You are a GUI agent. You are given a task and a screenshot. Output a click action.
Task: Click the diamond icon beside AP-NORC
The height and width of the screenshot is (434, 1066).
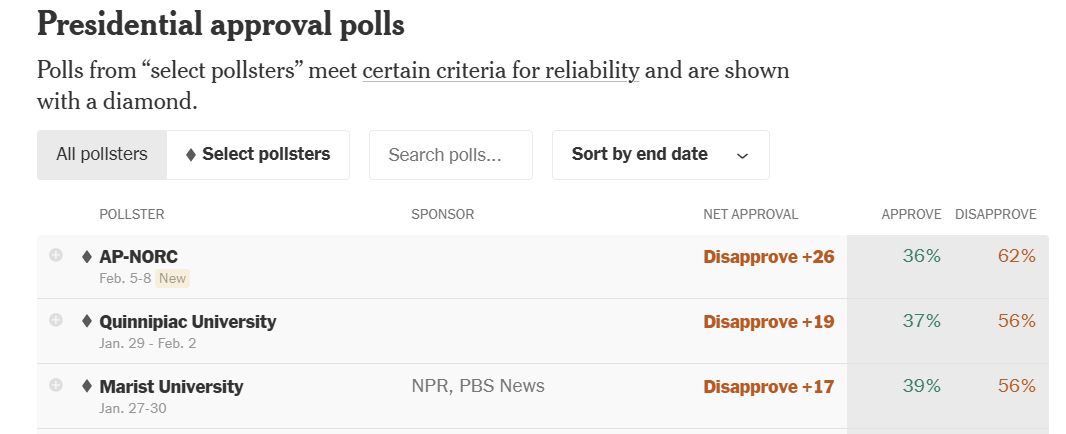pyautogui.click(x=87, y=257)
